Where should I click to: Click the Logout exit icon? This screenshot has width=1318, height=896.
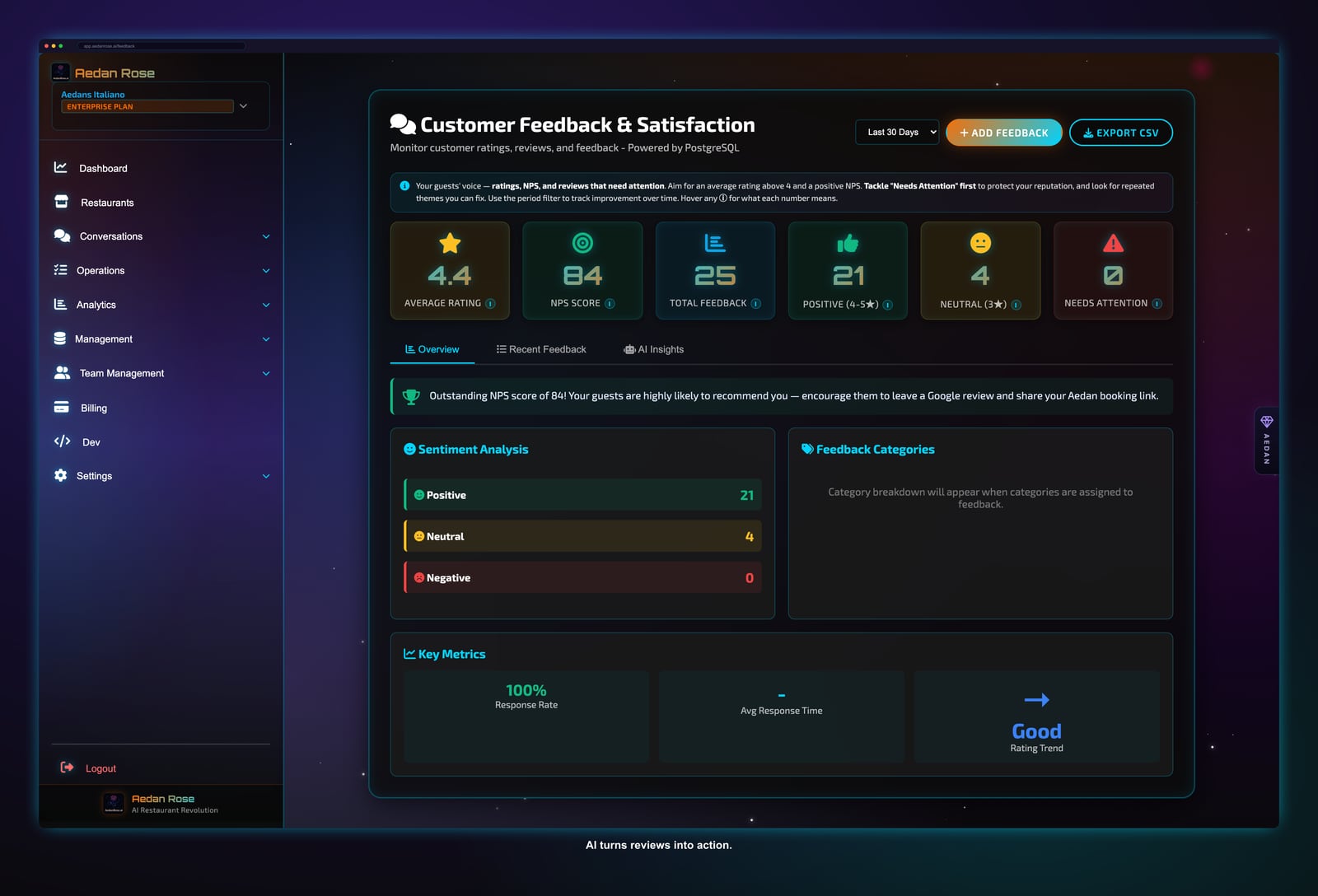pos(67,768)
